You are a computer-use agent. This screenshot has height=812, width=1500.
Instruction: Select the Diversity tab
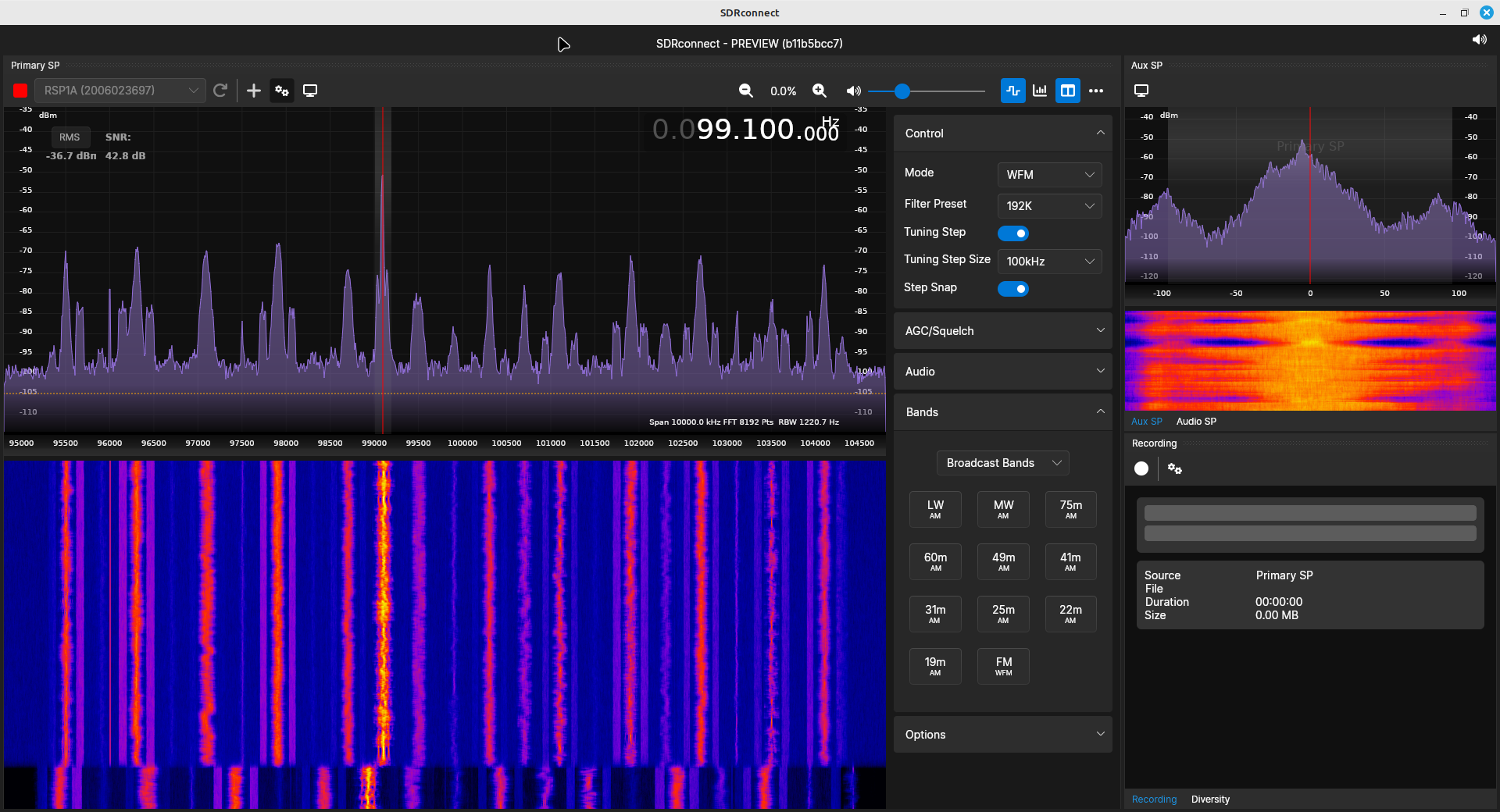1210,800
